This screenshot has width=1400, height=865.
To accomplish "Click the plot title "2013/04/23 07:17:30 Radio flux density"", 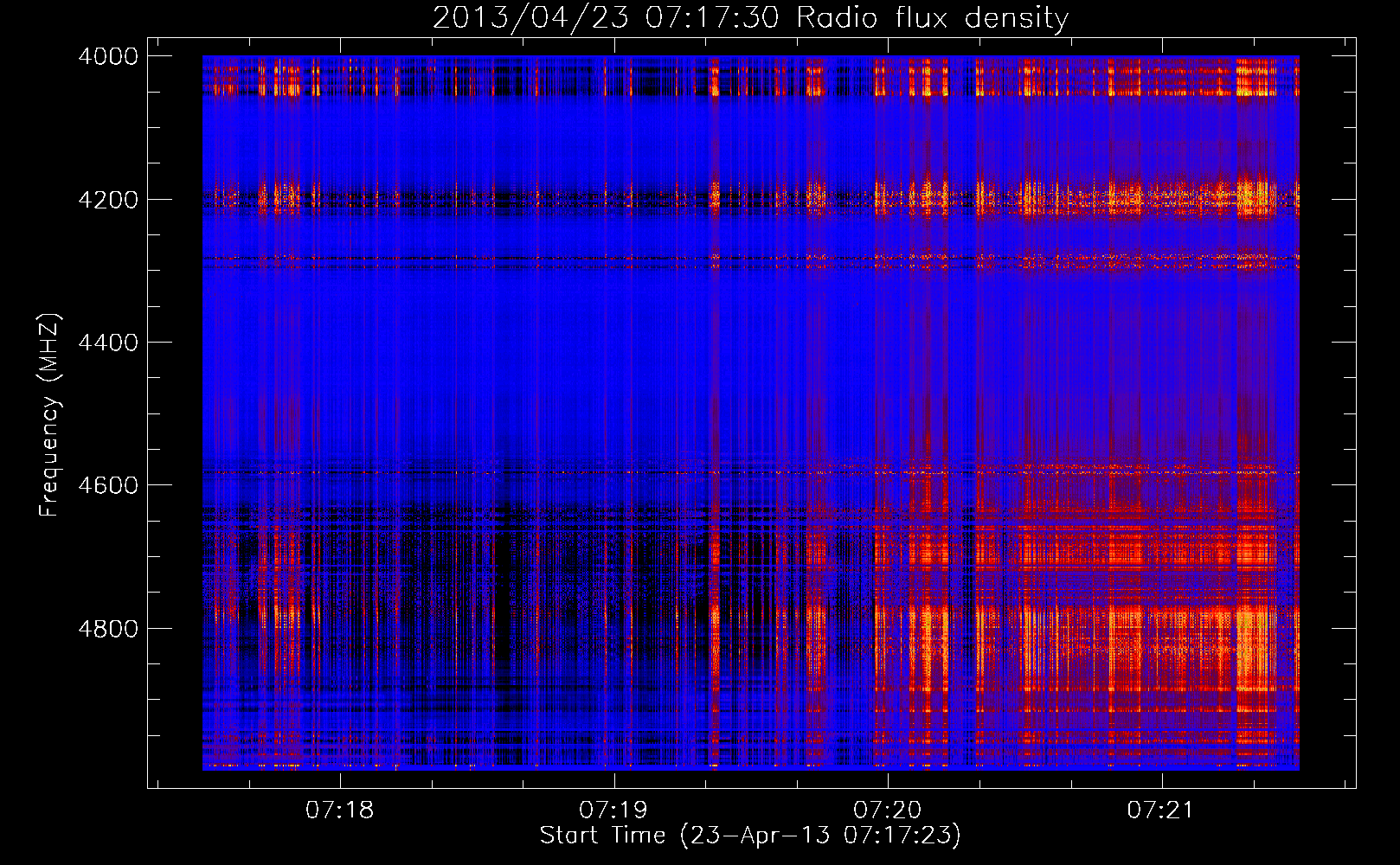I will (750, 18).
